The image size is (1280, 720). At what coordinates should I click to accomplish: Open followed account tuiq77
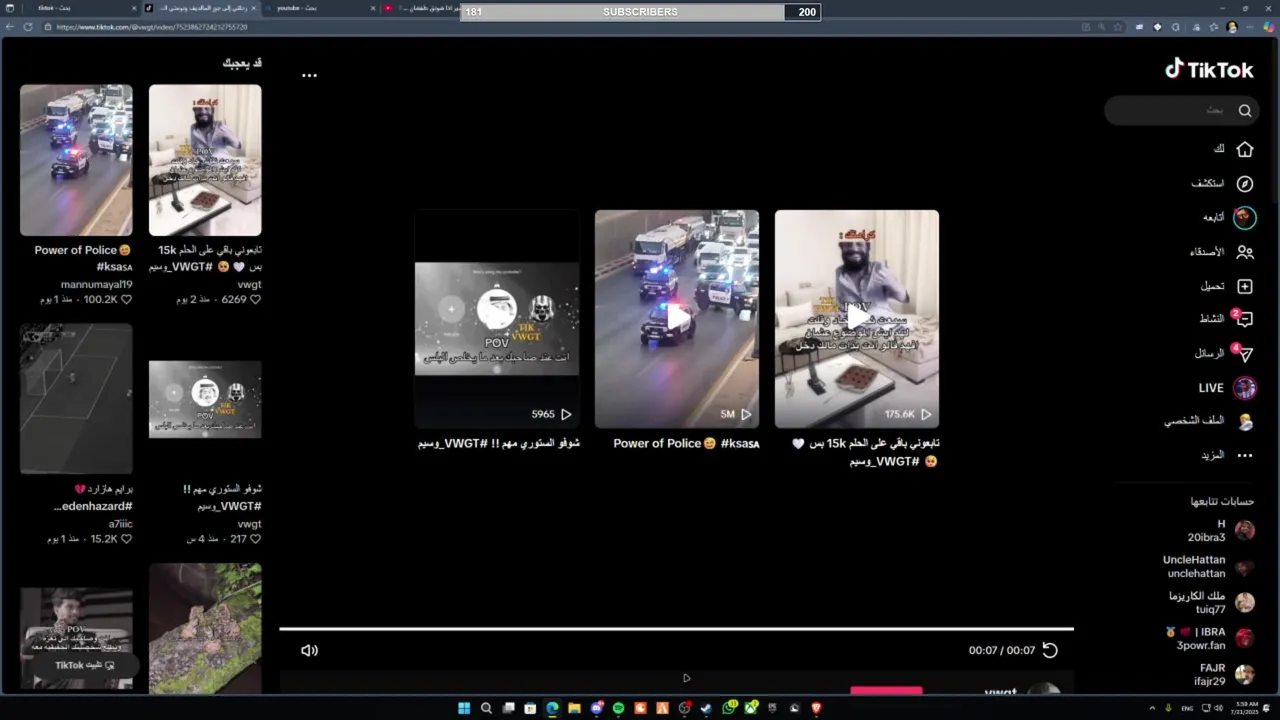(x=1211, y=603)
